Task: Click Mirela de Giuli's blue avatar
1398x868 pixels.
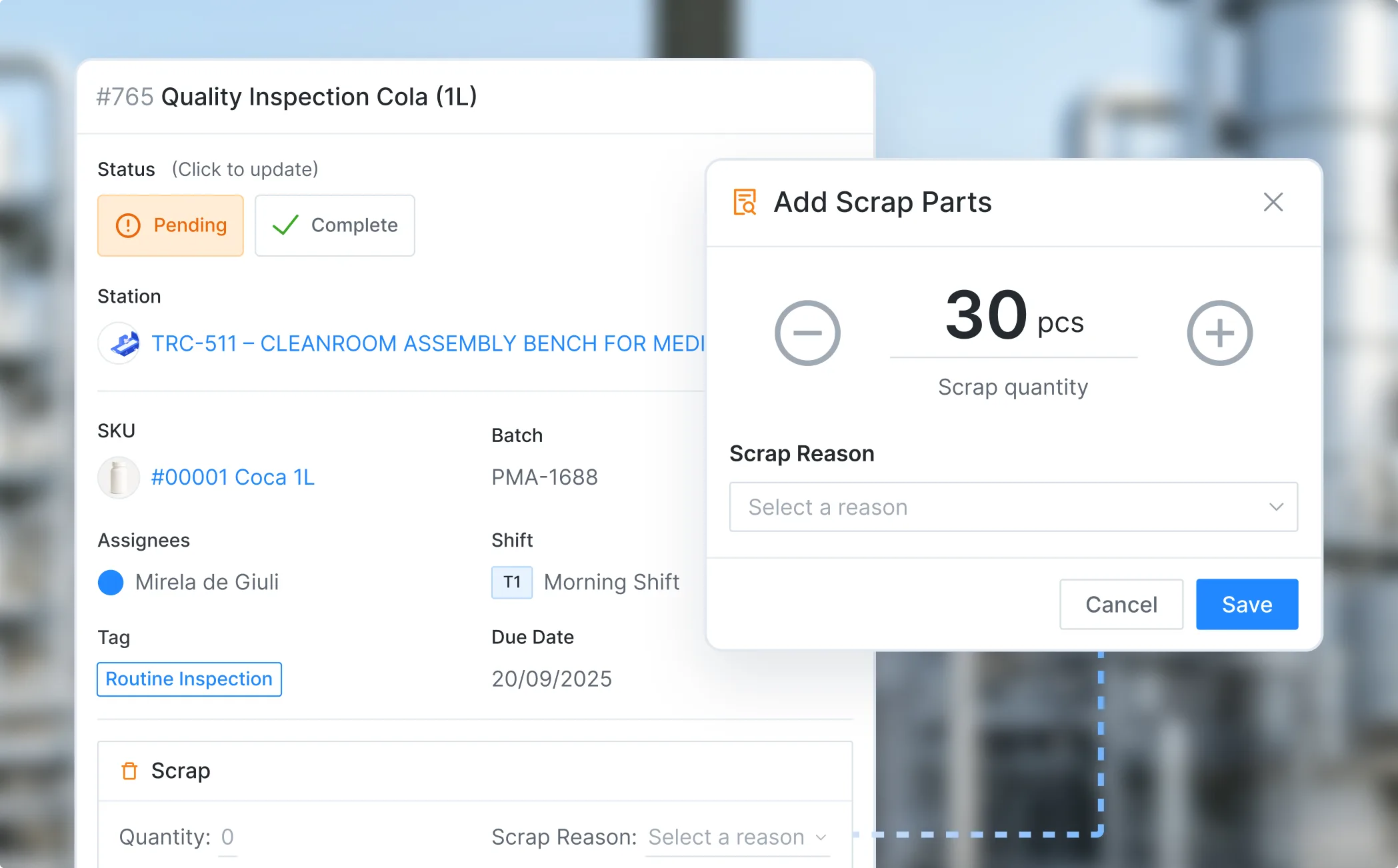Action: click(111, 582)
